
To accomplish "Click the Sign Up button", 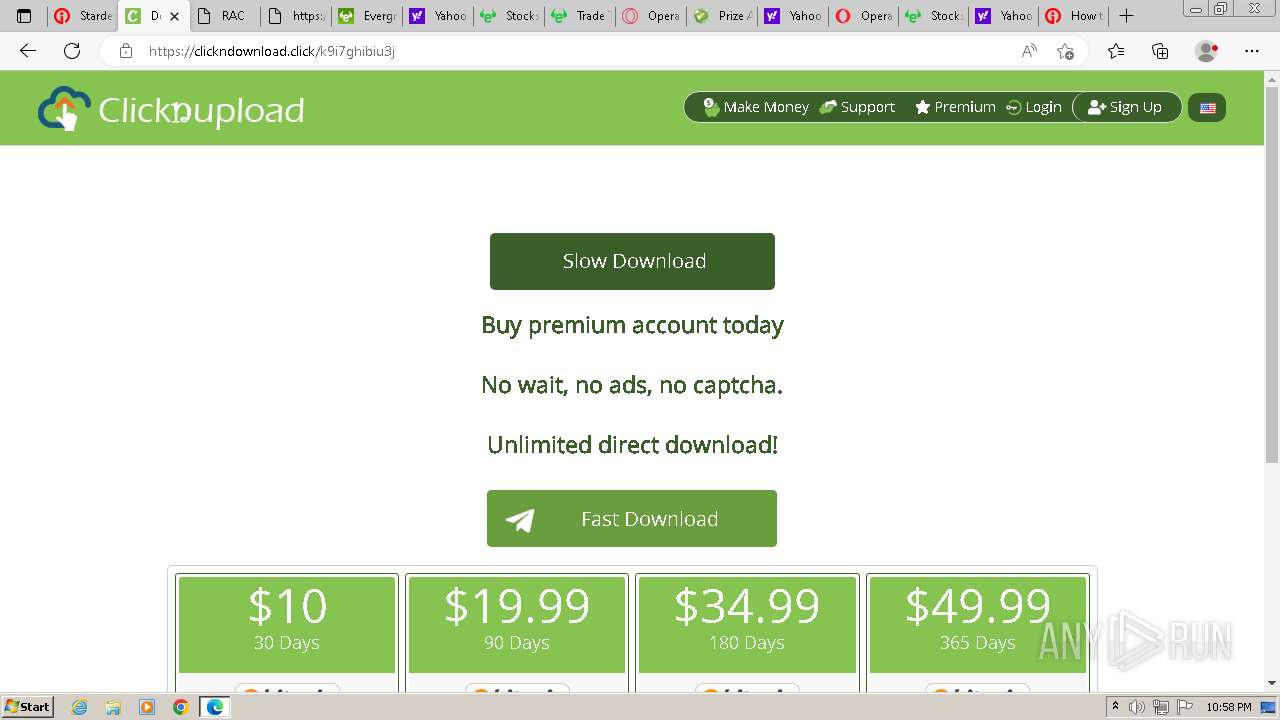I will click(1127, 107).
